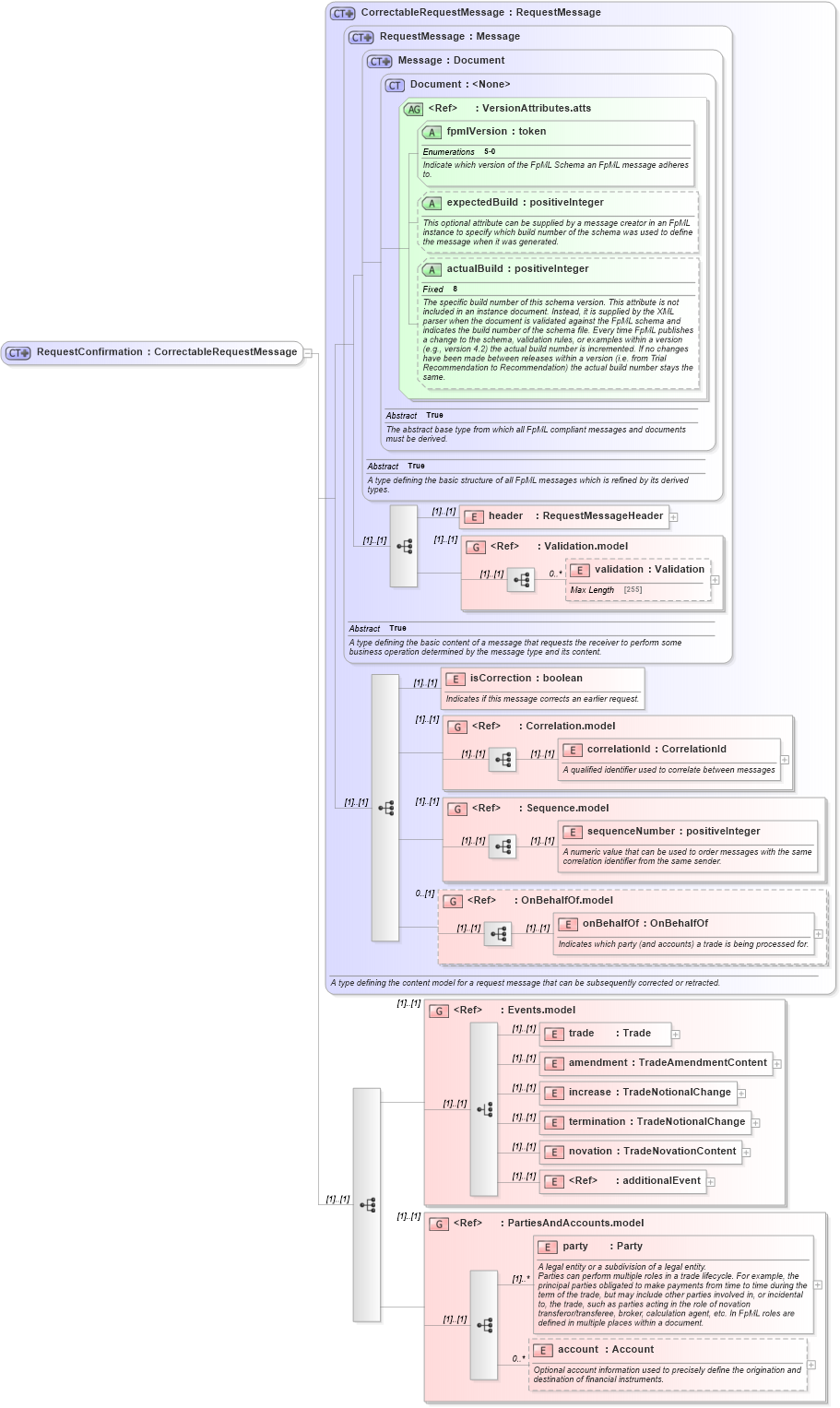Click the A icon of expectedBuild
Viewport: 840px width, 1408px height.
click(432, 204)
